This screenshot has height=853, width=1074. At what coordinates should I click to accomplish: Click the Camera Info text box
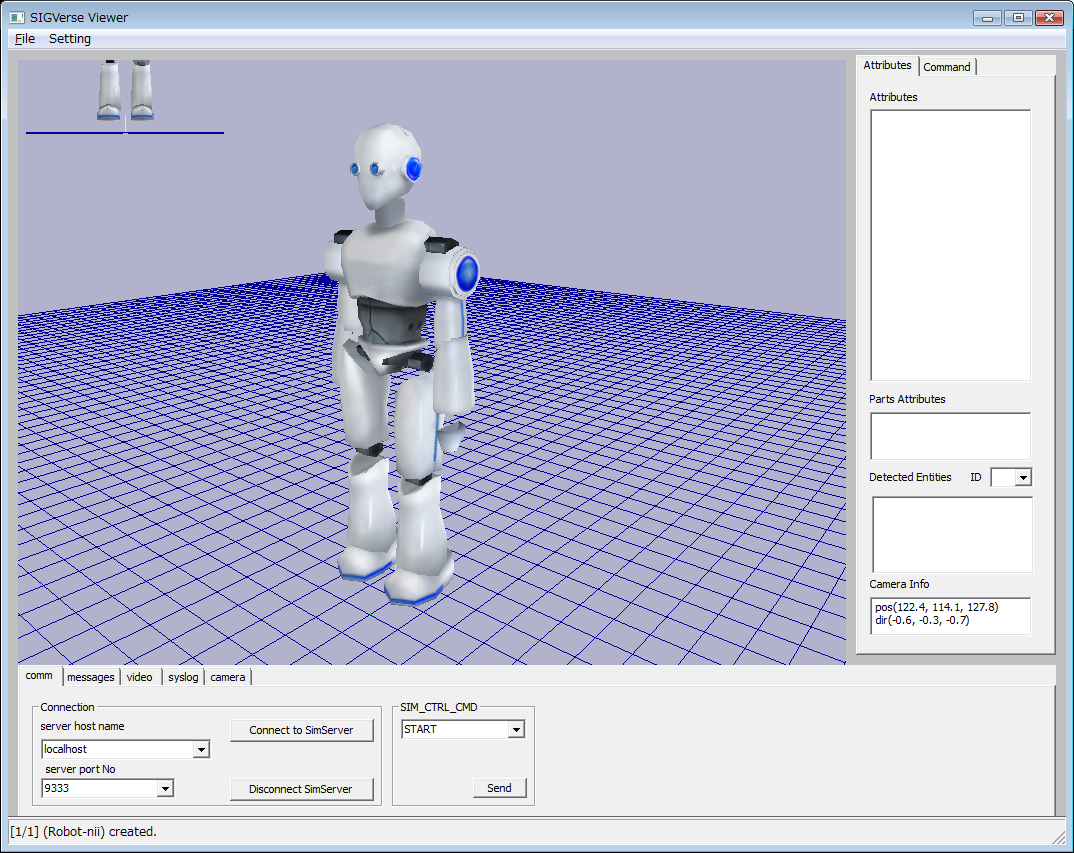tap(950, 615)
